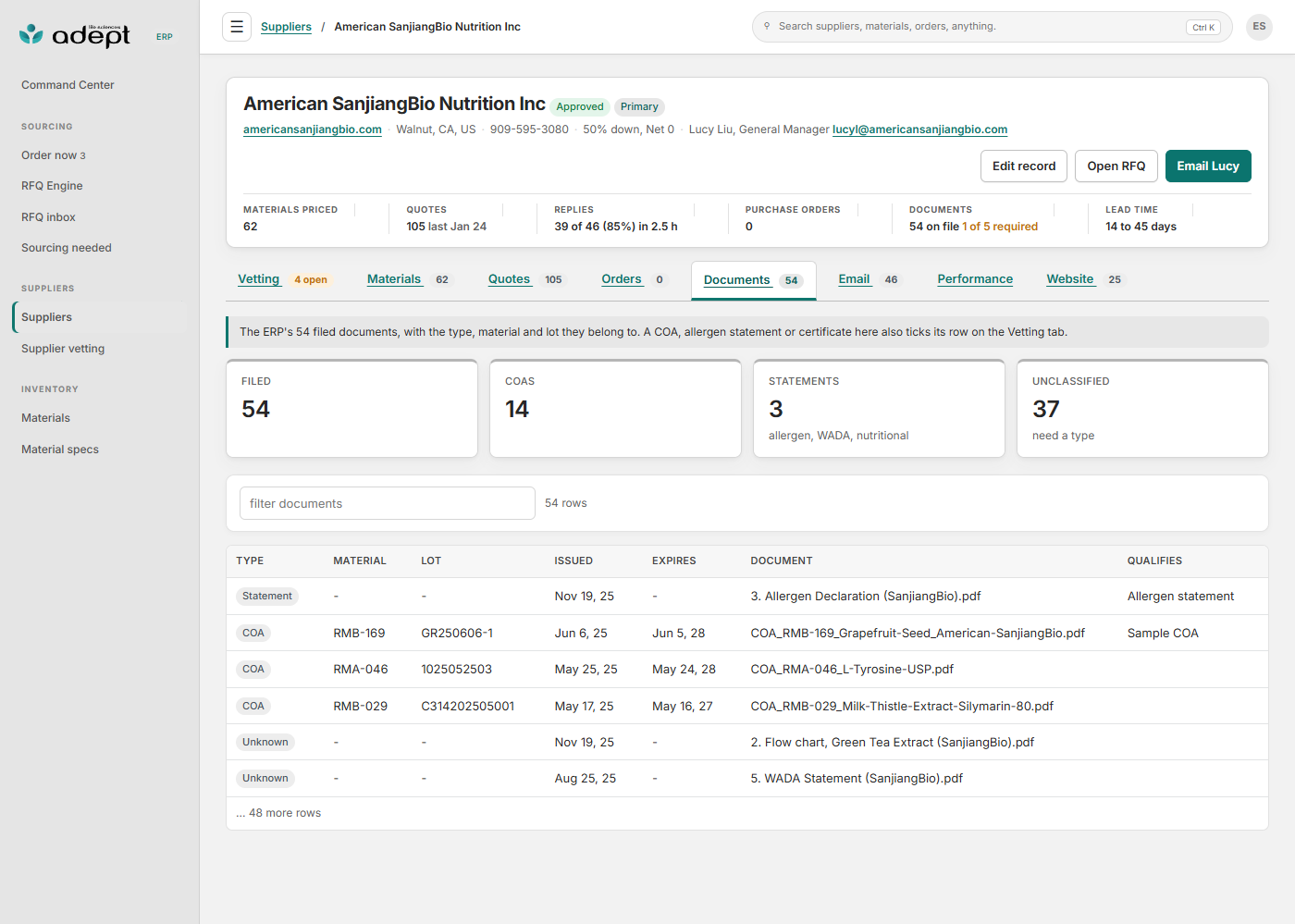This screenshot has height=924, width=1295.
Task: Click the Primary status badge
Action: [639, 107]
